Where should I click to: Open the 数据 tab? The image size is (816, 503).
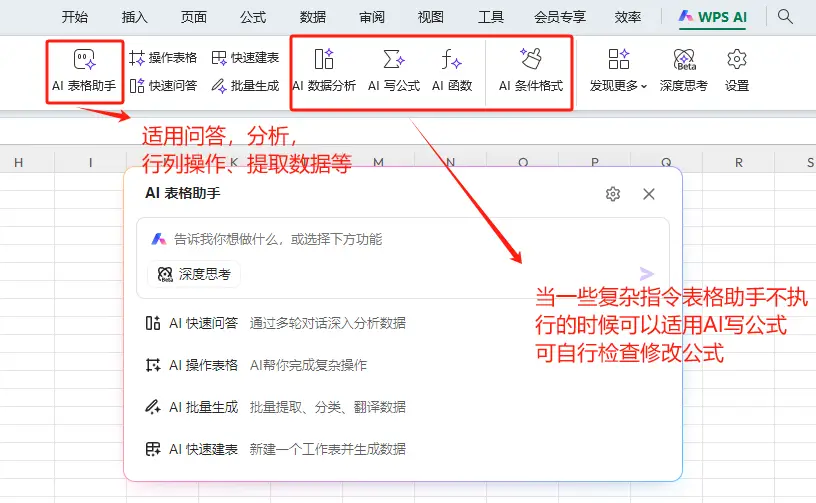tap(313, 17)
